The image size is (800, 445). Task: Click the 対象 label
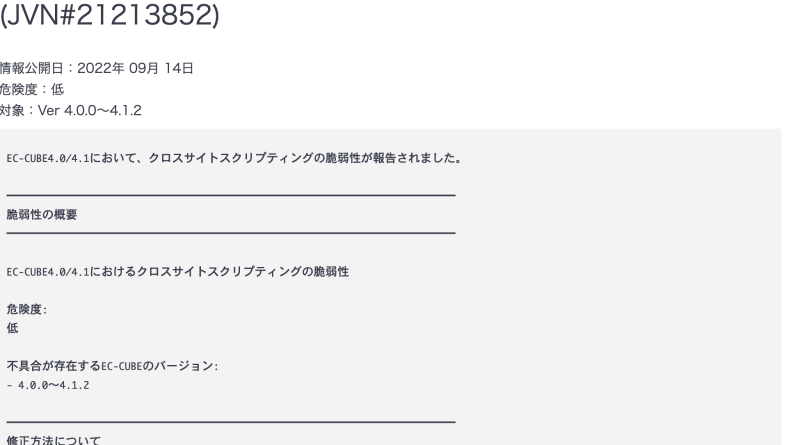pyautogui.click(x=12, y=110)
